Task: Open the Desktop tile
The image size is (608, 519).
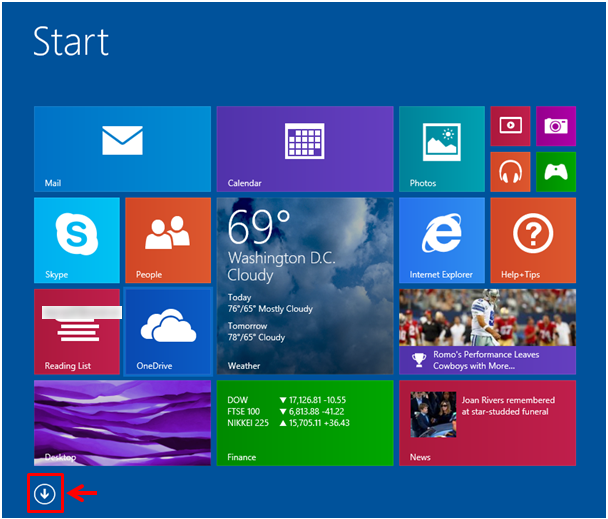Action: point(123,423)
